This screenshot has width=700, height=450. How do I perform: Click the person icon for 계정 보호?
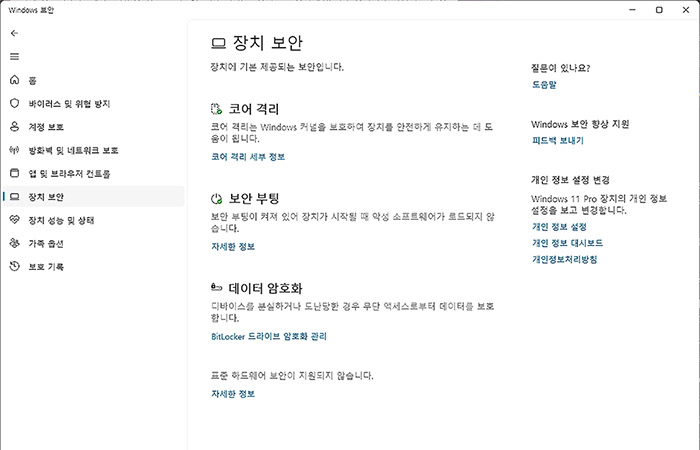click(x=14, y=127)
